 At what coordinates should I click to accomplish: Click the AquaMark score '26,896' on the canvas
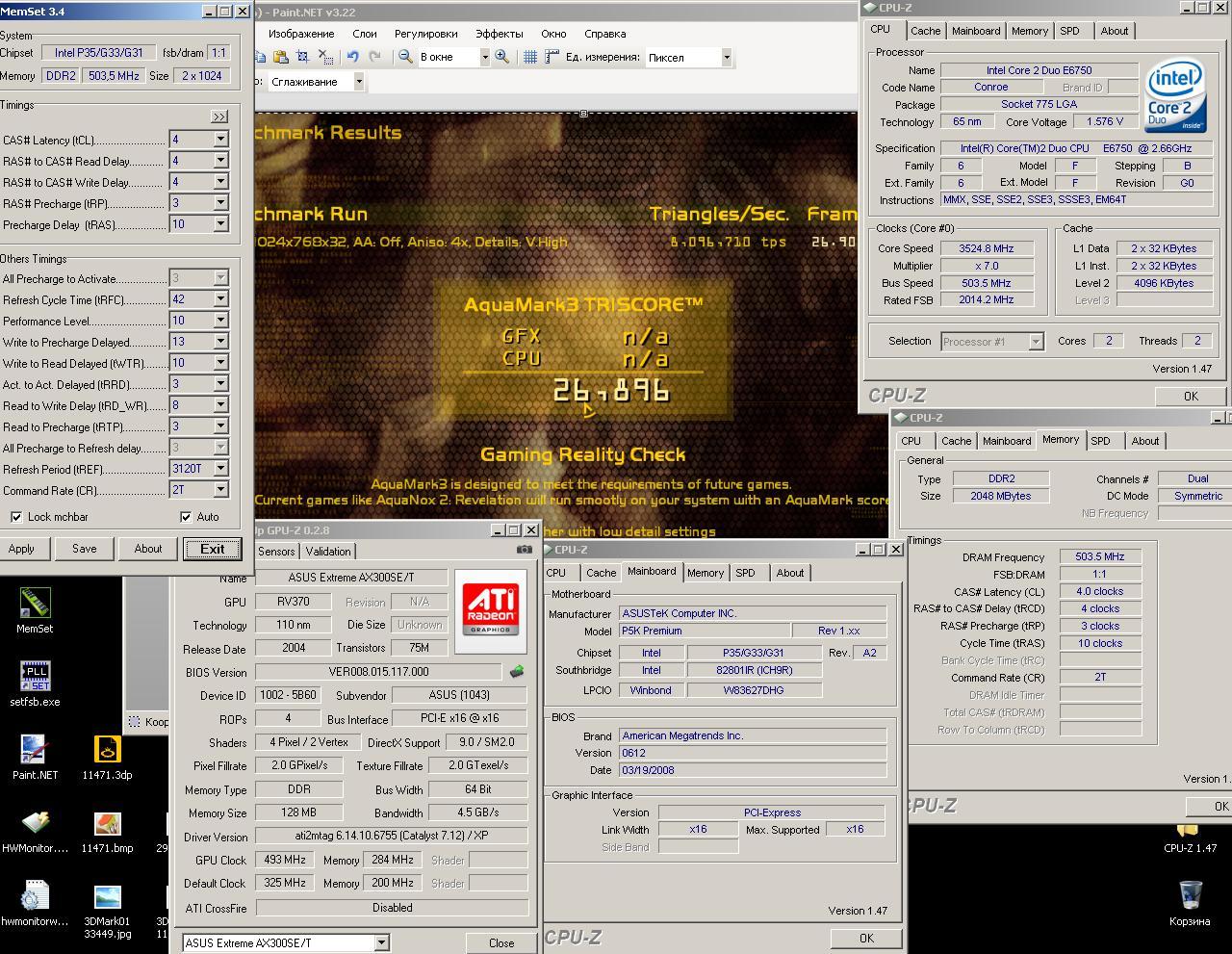point(611,390)
